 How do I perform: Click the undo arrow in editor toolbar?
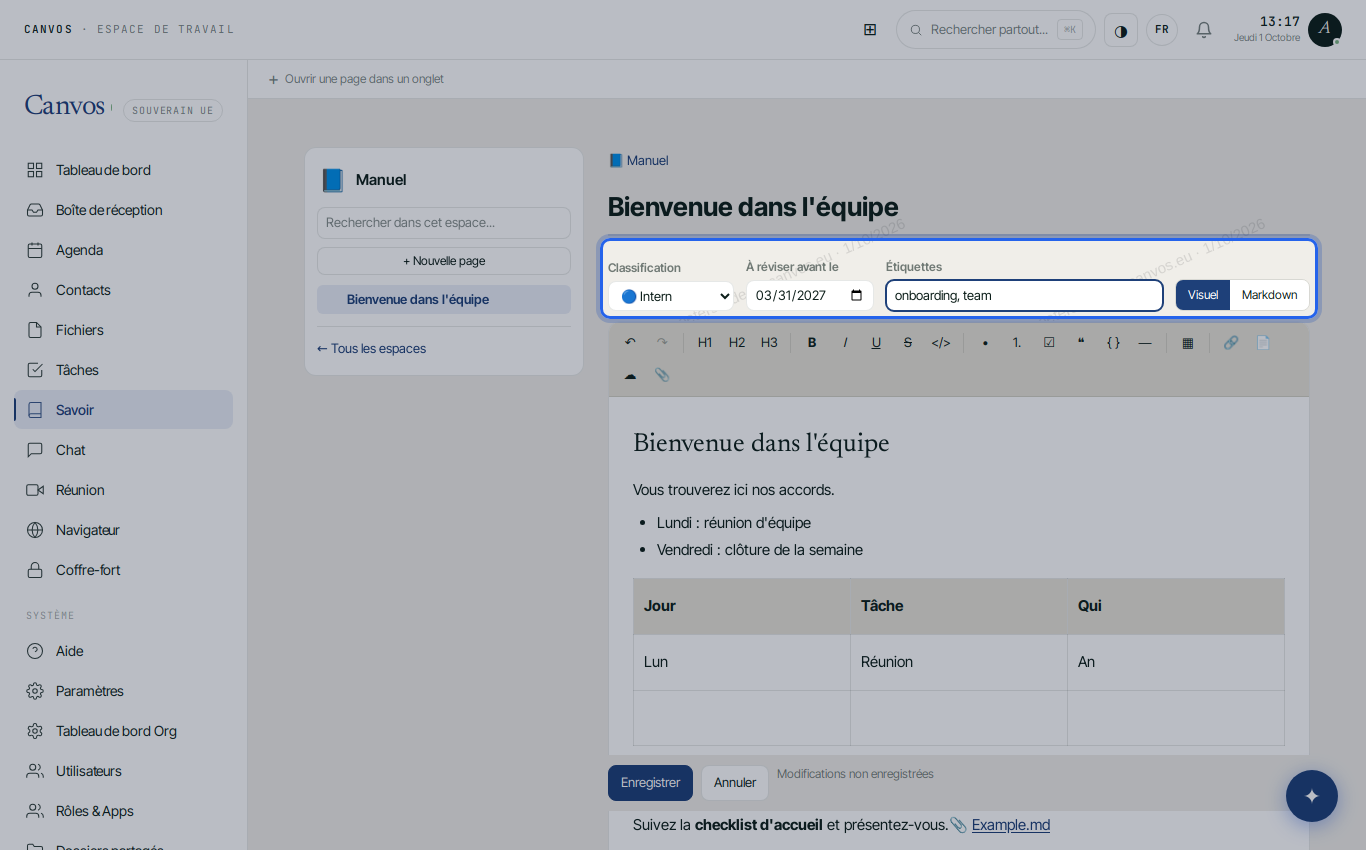click(630, 342)
